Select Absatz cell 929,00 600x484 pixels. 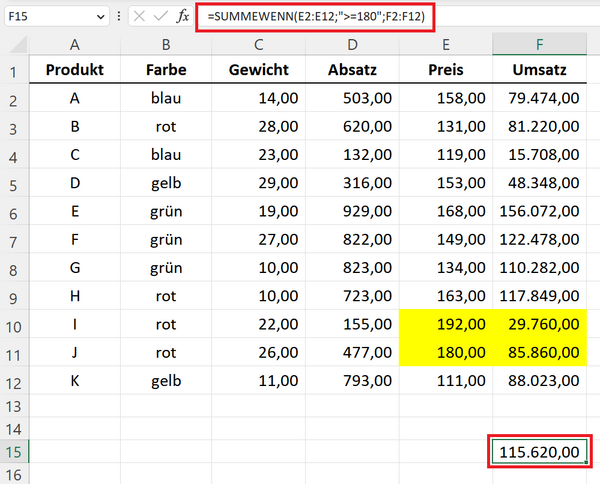pos(352,211)
